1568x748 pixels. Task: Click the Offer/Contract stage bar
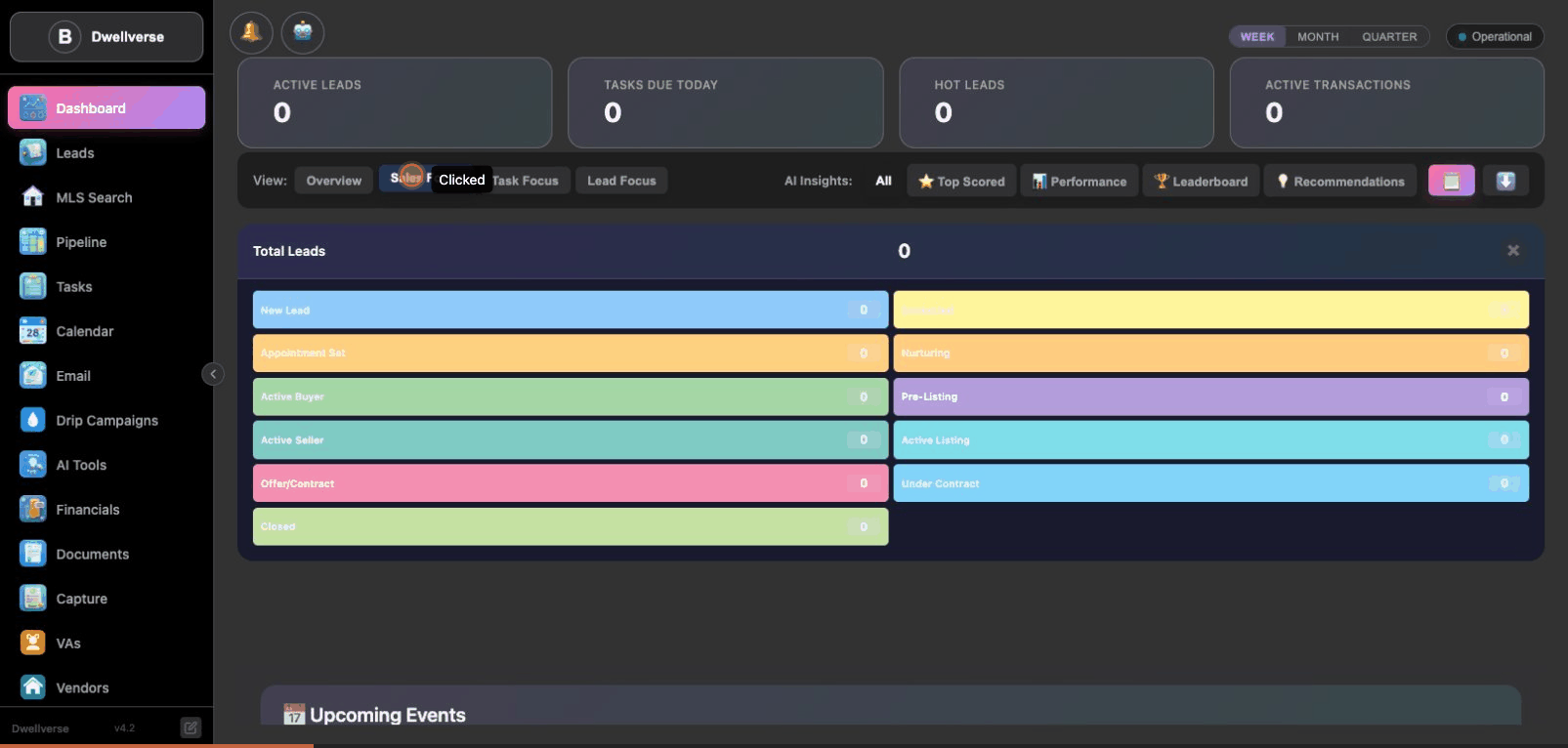tap(571, 483)
